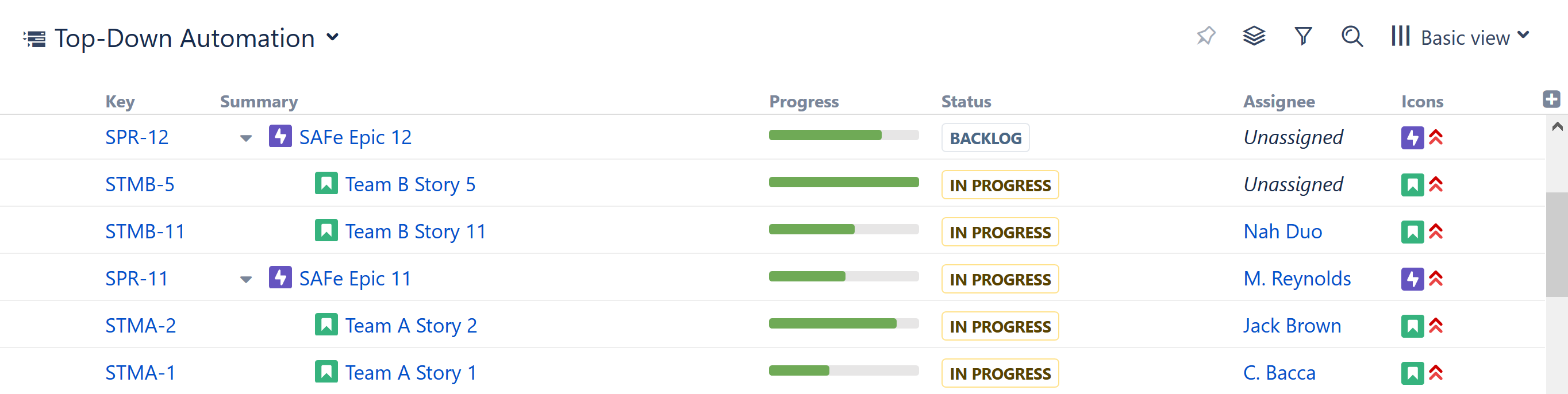Image resolution: width=1568 pixels, height=394 pixels.
Task: Click the add column plus icon
Action: (1551, 99)
